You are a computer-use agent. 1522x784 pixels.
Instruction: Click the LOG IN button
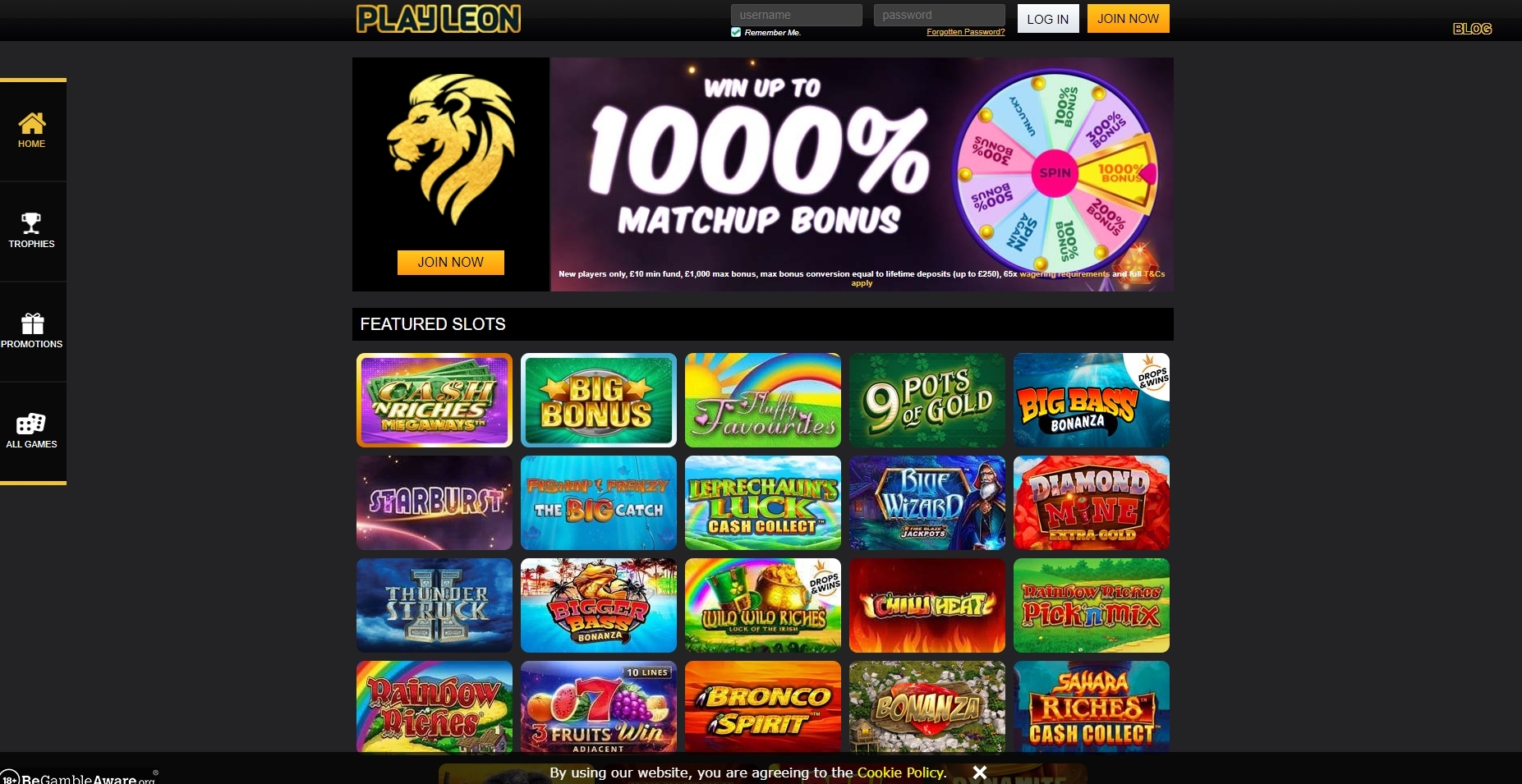pyautogui.click(x=1048, y=19)
